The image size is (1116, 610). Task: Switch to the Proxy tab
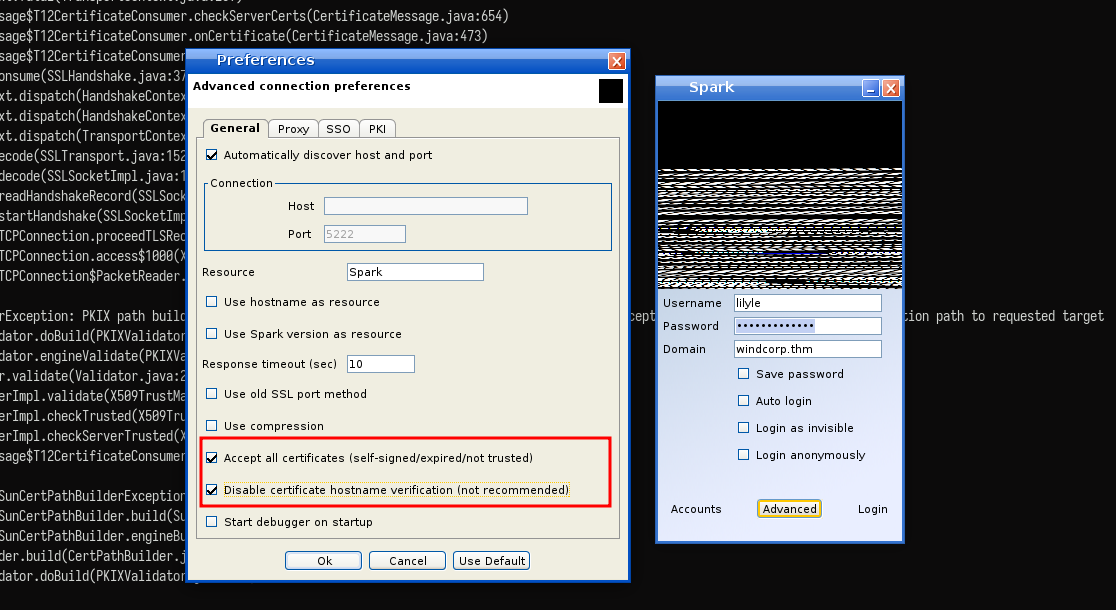(x=293, y=129)
